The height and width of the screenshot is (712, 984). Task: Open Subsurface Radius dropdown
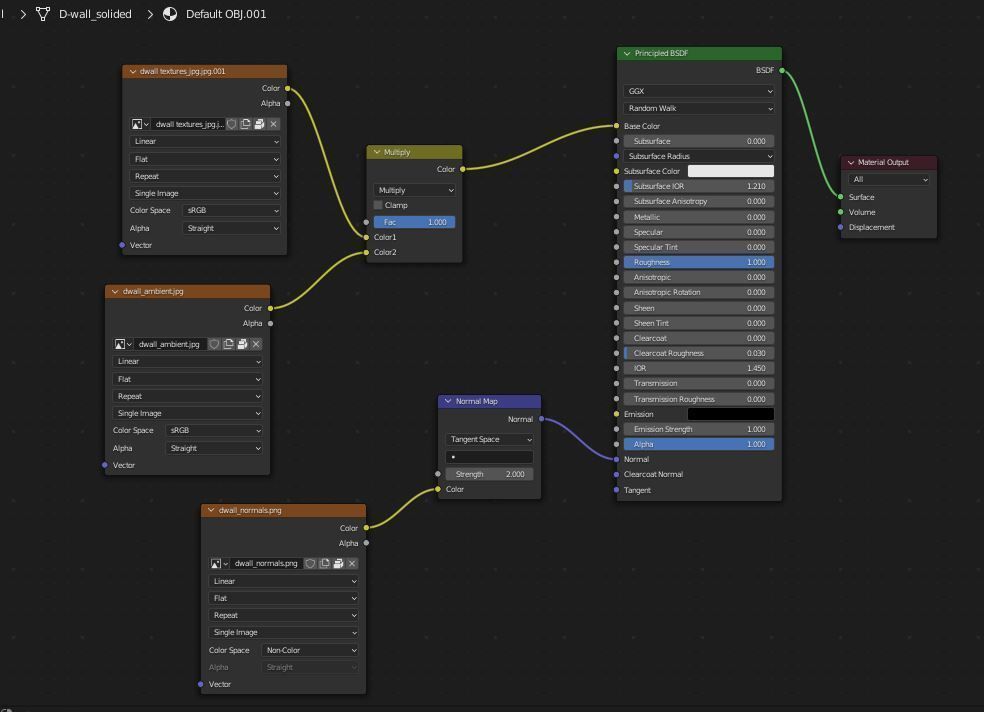tap(699, 156)
